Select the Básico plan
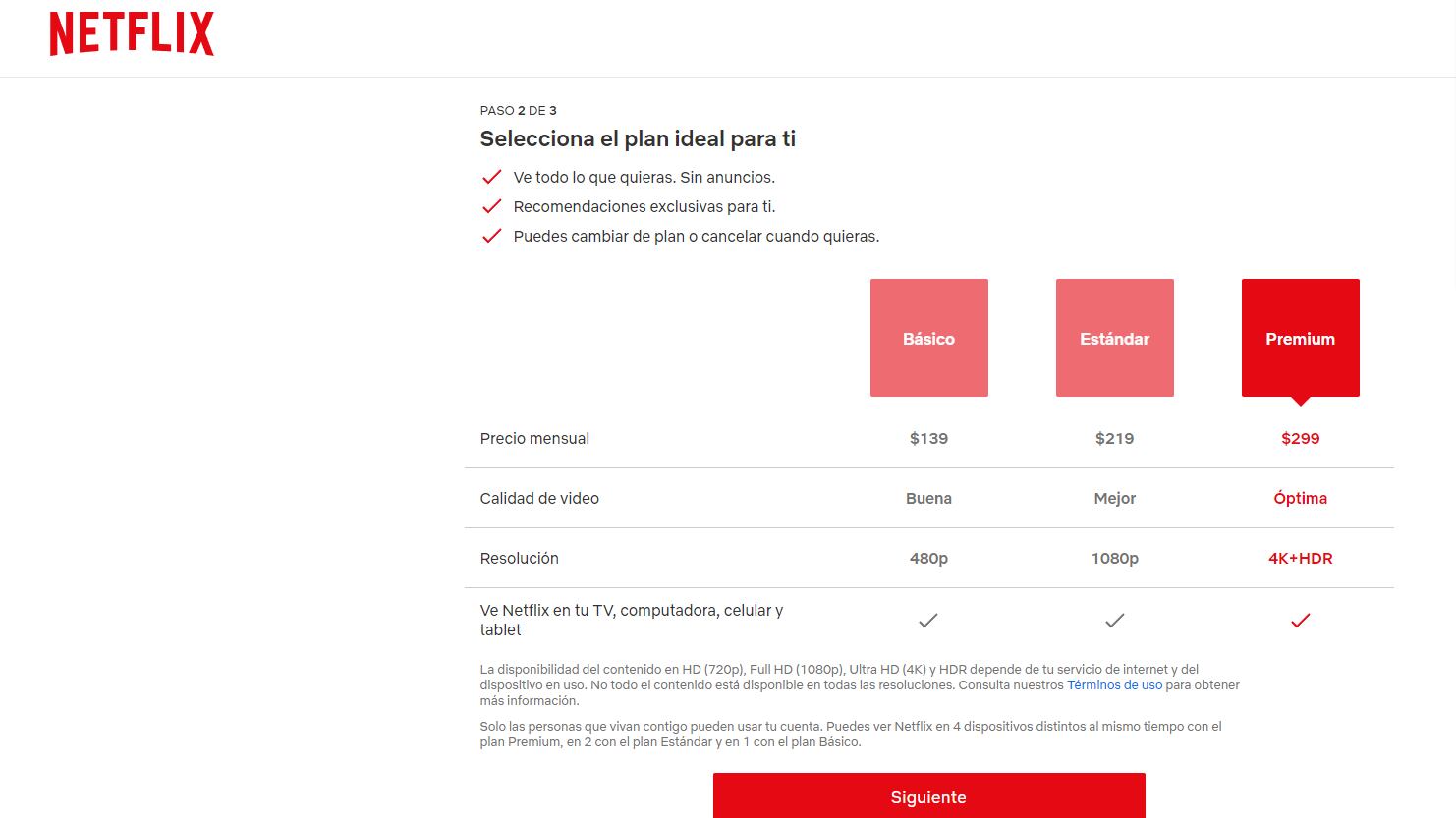Viewport: 1456px width, 818px height. click(x=927, y=338)
